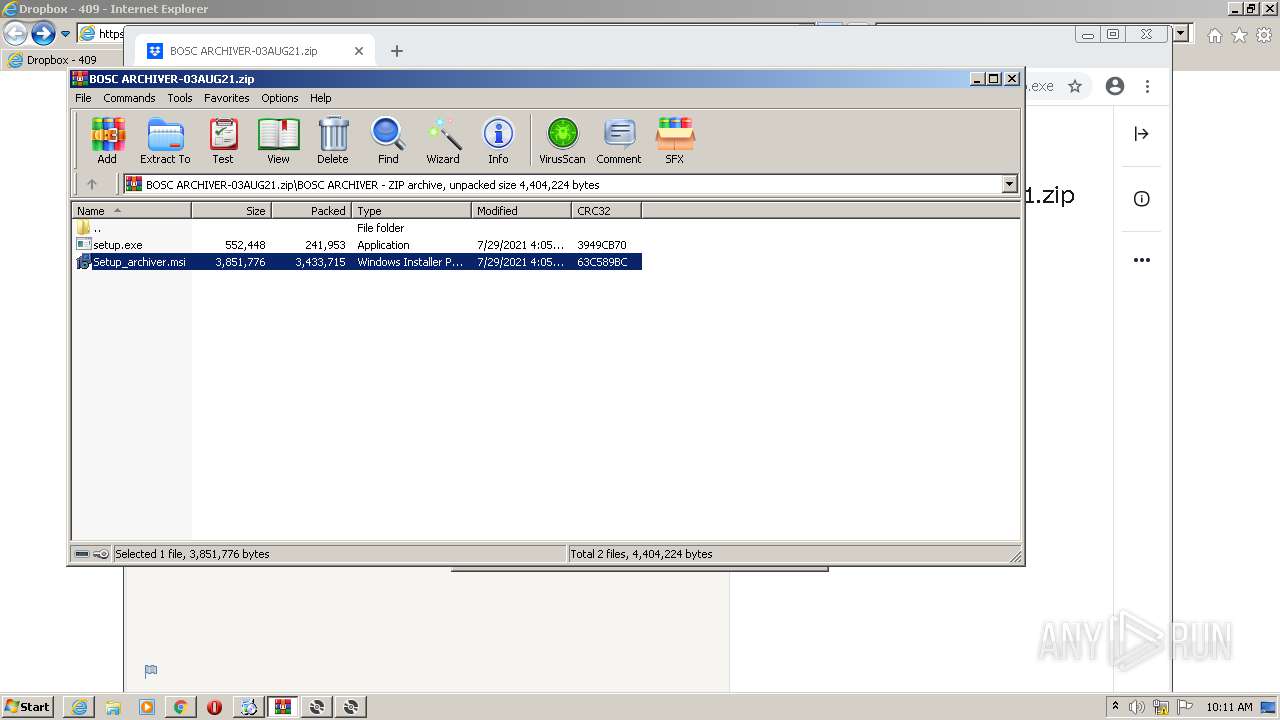1280x720 pixels.
Task: Sort by the Packed column header
Action: tap(311, 210)
